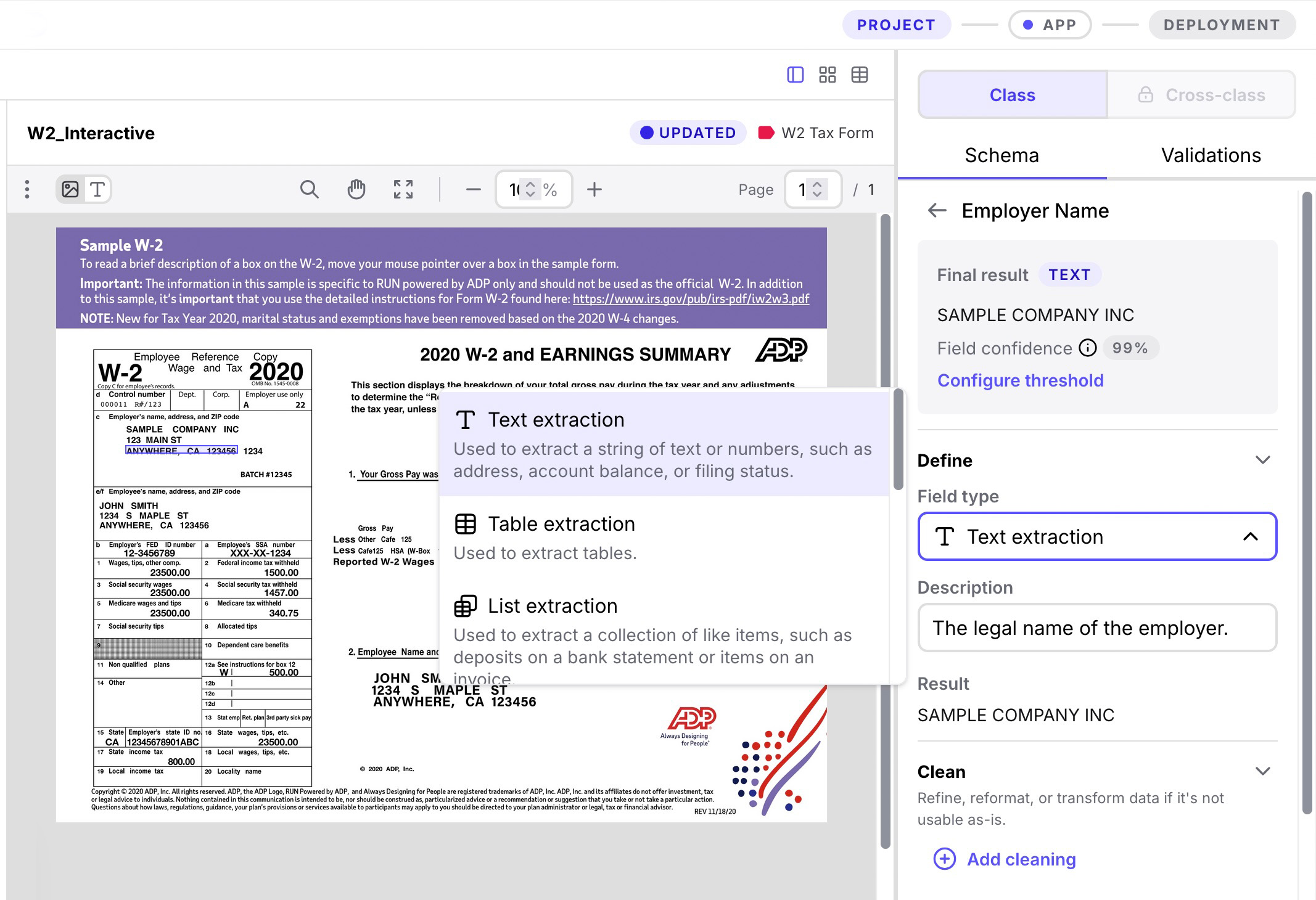
Task: Click the fit-to-screen expand icon
Action: (x=403, y=189)
